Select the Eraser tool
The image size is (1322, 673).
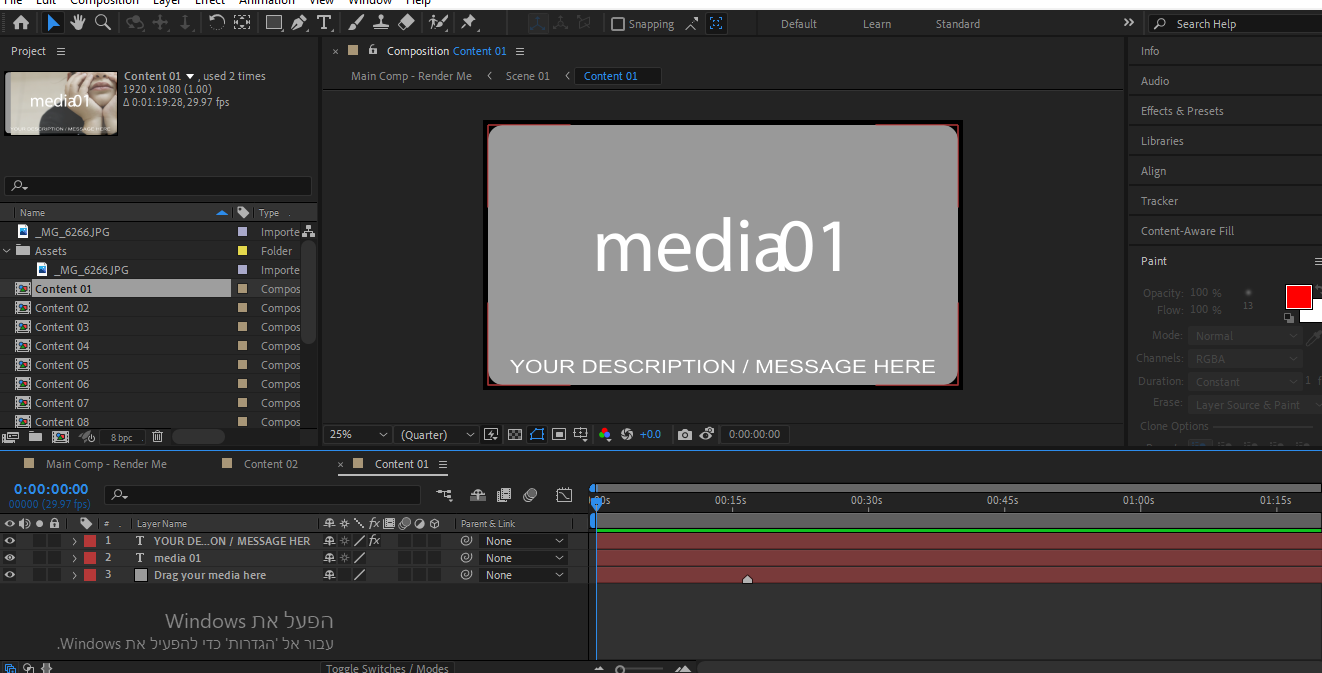(406, 23)
